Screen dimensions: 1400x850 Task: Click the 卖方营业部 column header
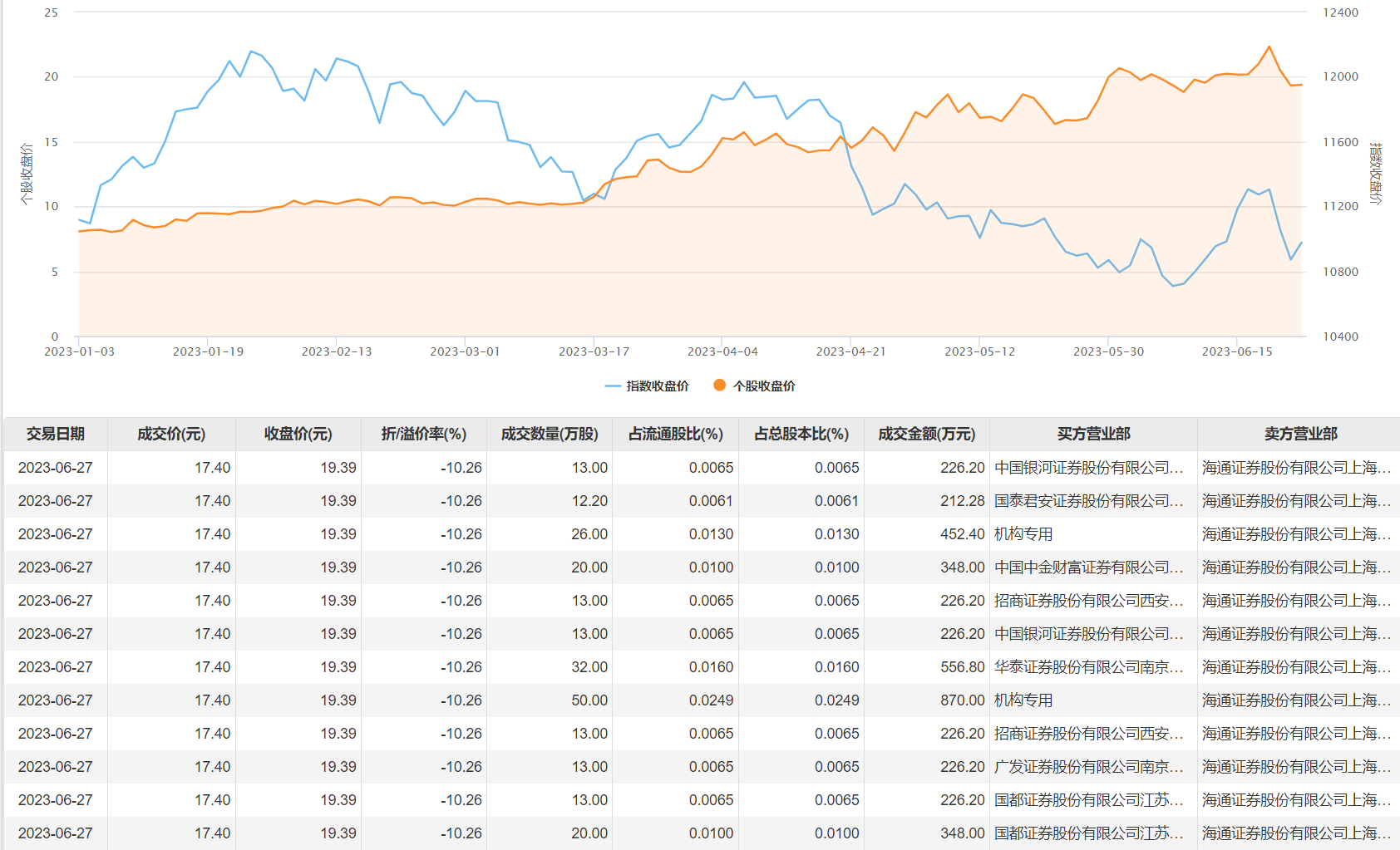coord(1300,434)
